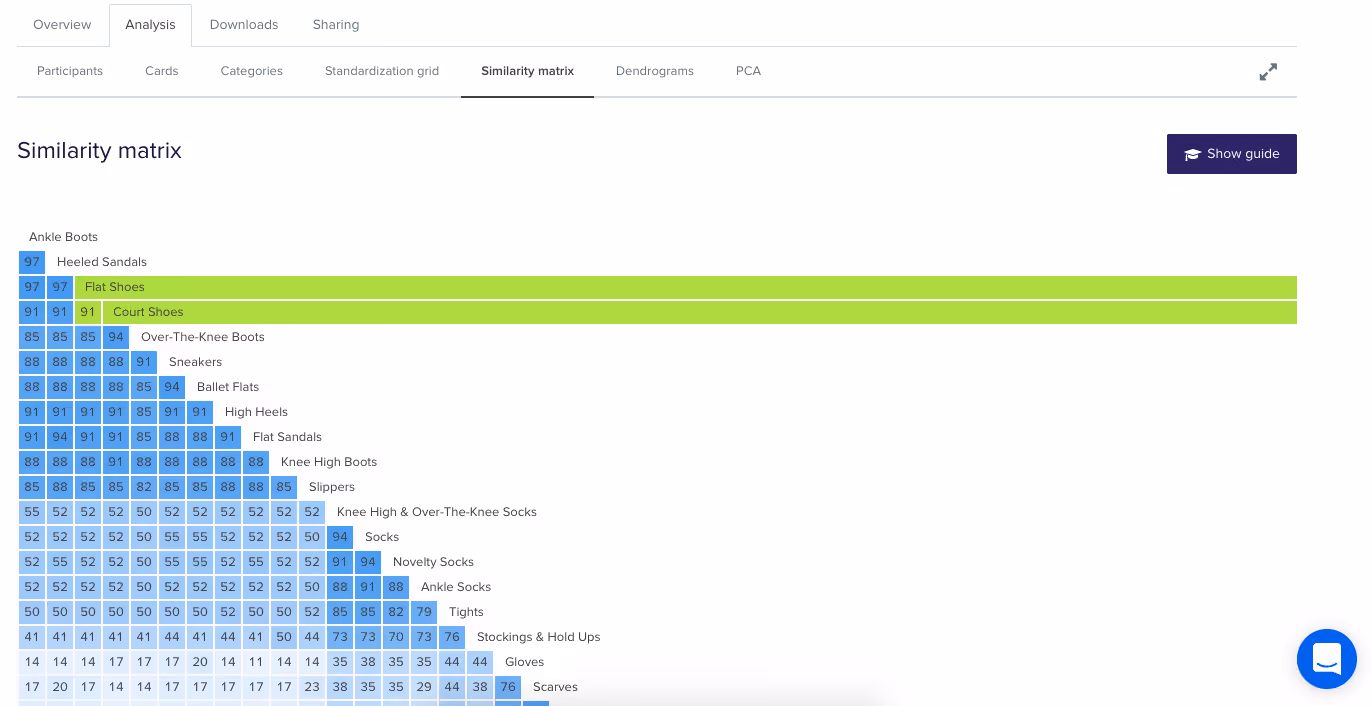Switch to the Overview tab
The height and width of the screenshot is (706, 1372).
pyautogui.click(x=62, y=24)
